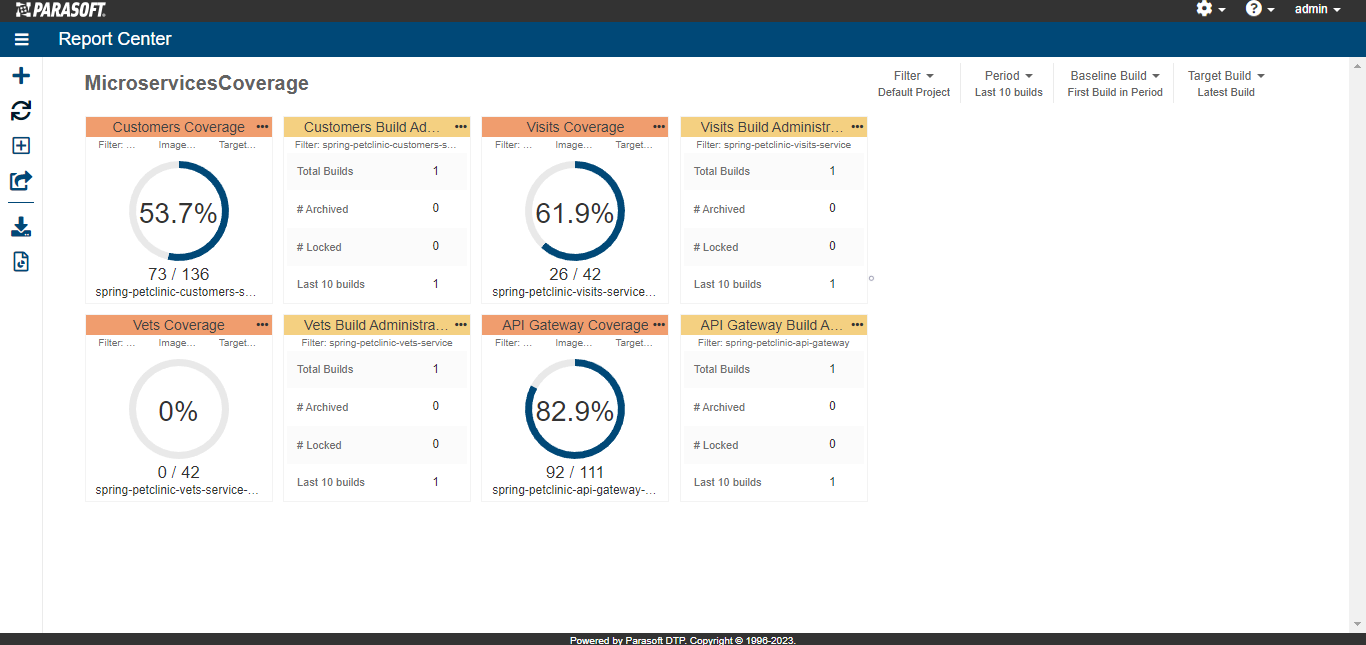1366x645 pixels.
Task: Click the spring-petclinic-visits-service… label under the donut
Action: tap(575, 293)
